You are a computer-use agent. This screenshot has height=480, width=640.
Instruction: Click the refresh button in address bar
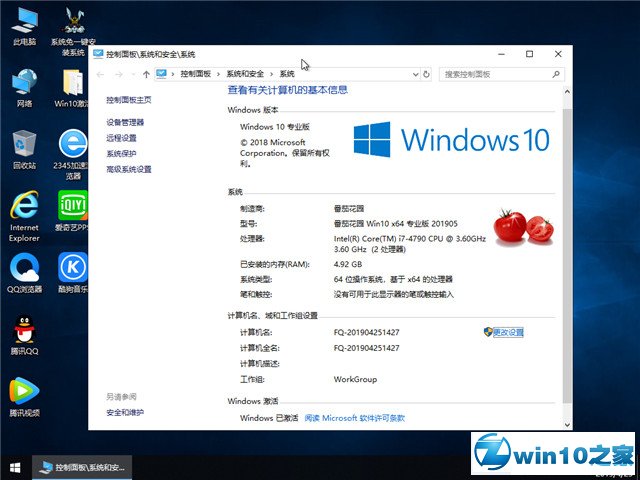[427, 74]
